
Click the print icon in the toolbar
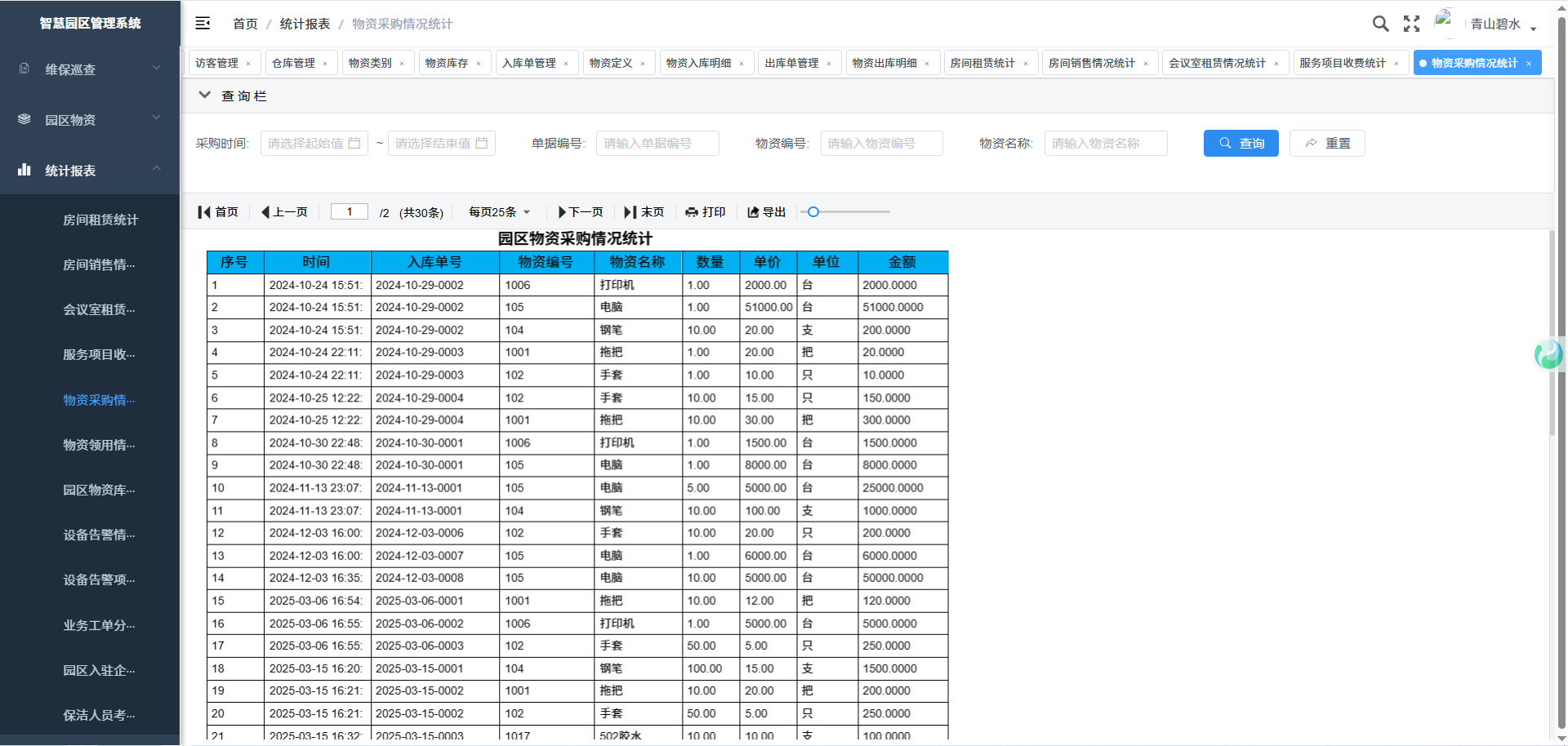pos(692,212)
